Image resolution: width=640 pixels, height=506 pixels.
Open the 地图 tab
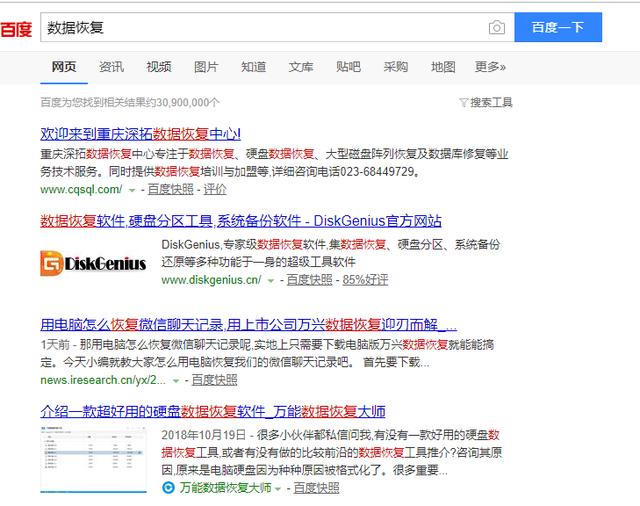(x=443, y=67)
